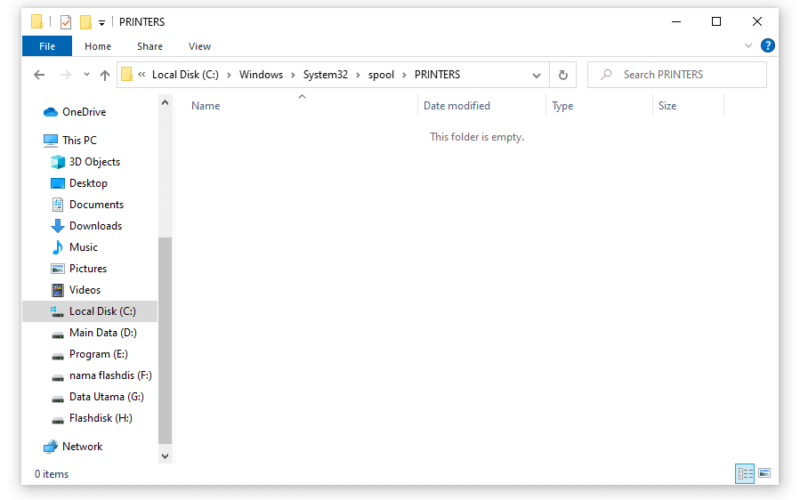Screen dimensions: 800x500
Task: Jump to Local Disk (C:) in breadcrumb
Action: click(x=185, y=74)
